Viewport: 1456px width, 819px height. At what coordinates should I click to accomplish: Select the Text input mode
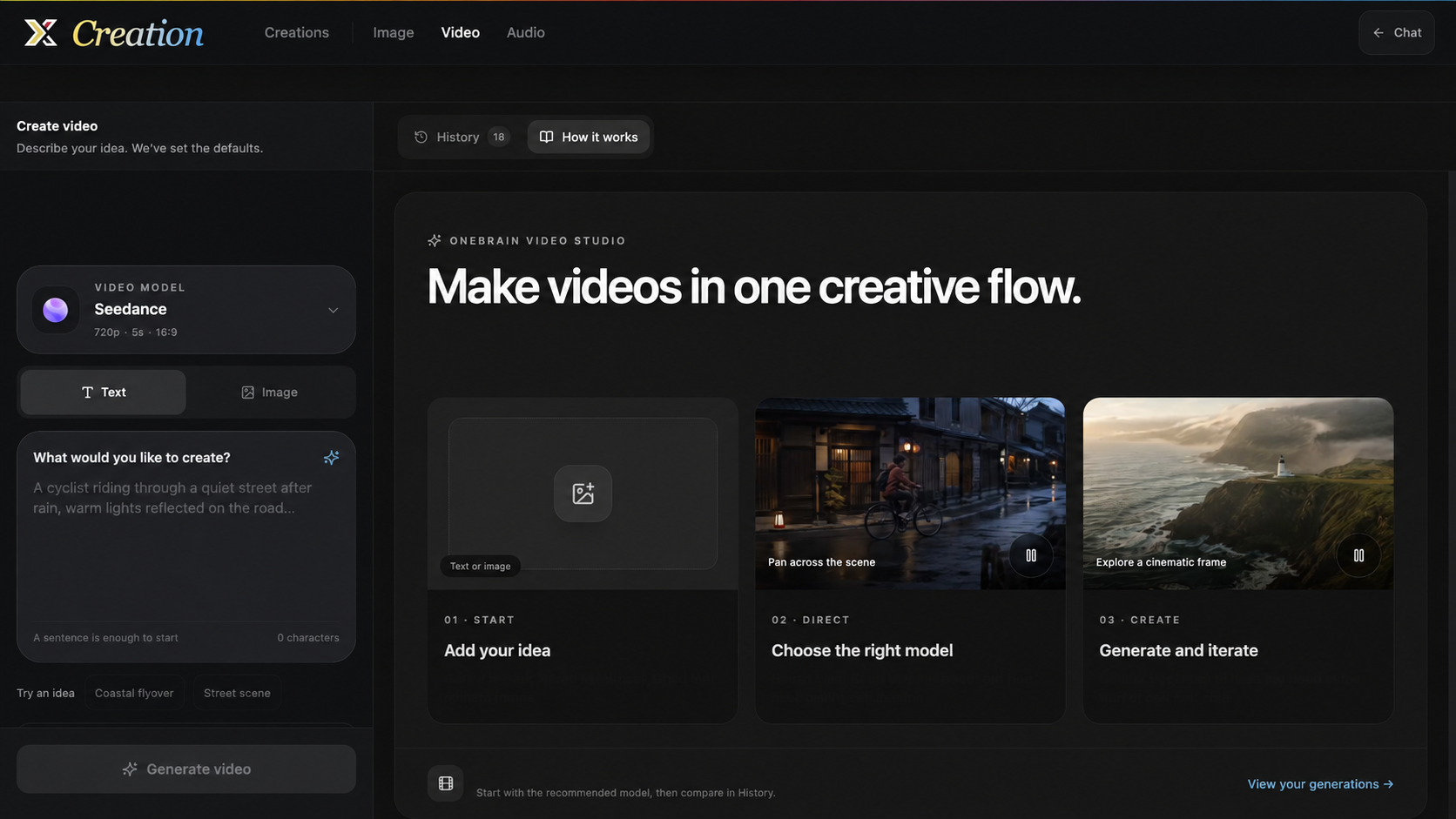(104, 393)
